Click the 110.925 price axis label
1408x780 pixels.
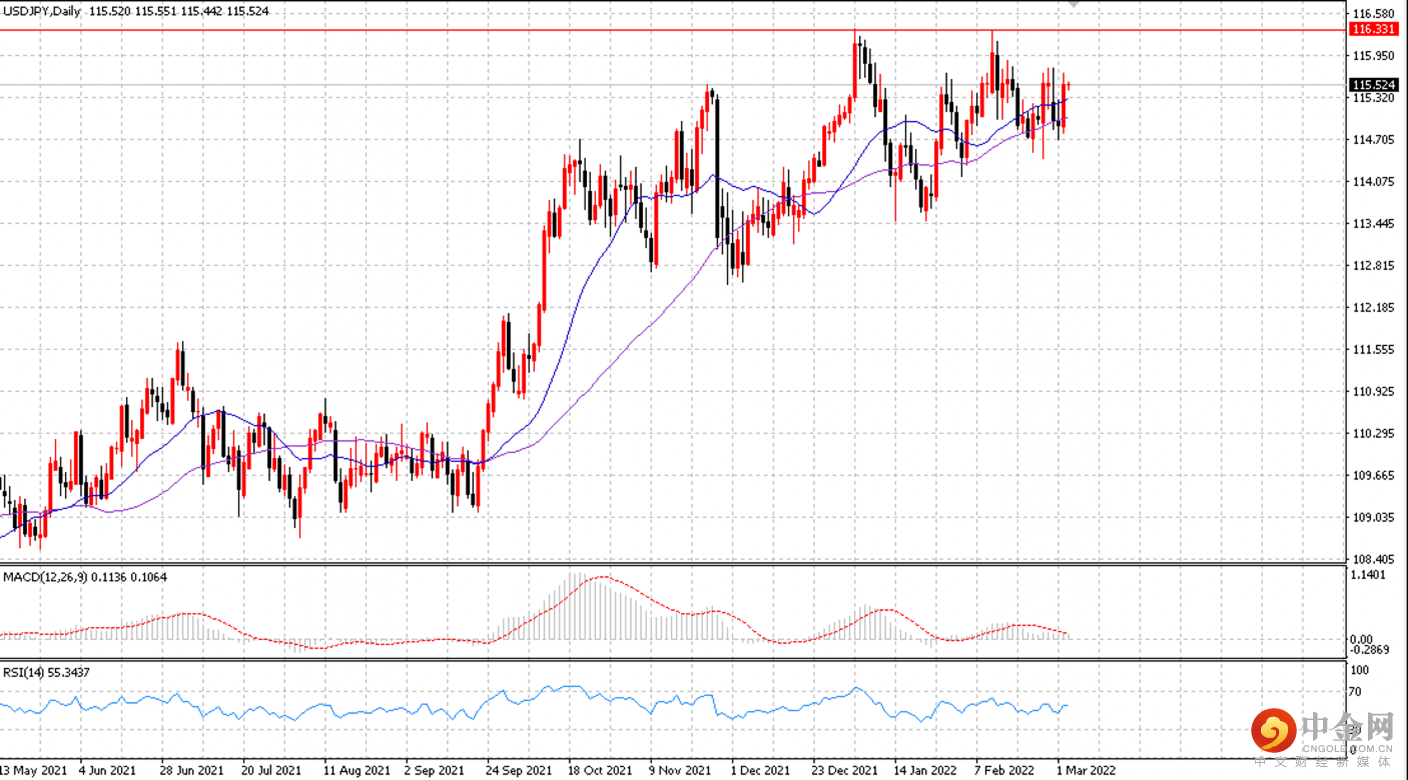coord(1372,392)
